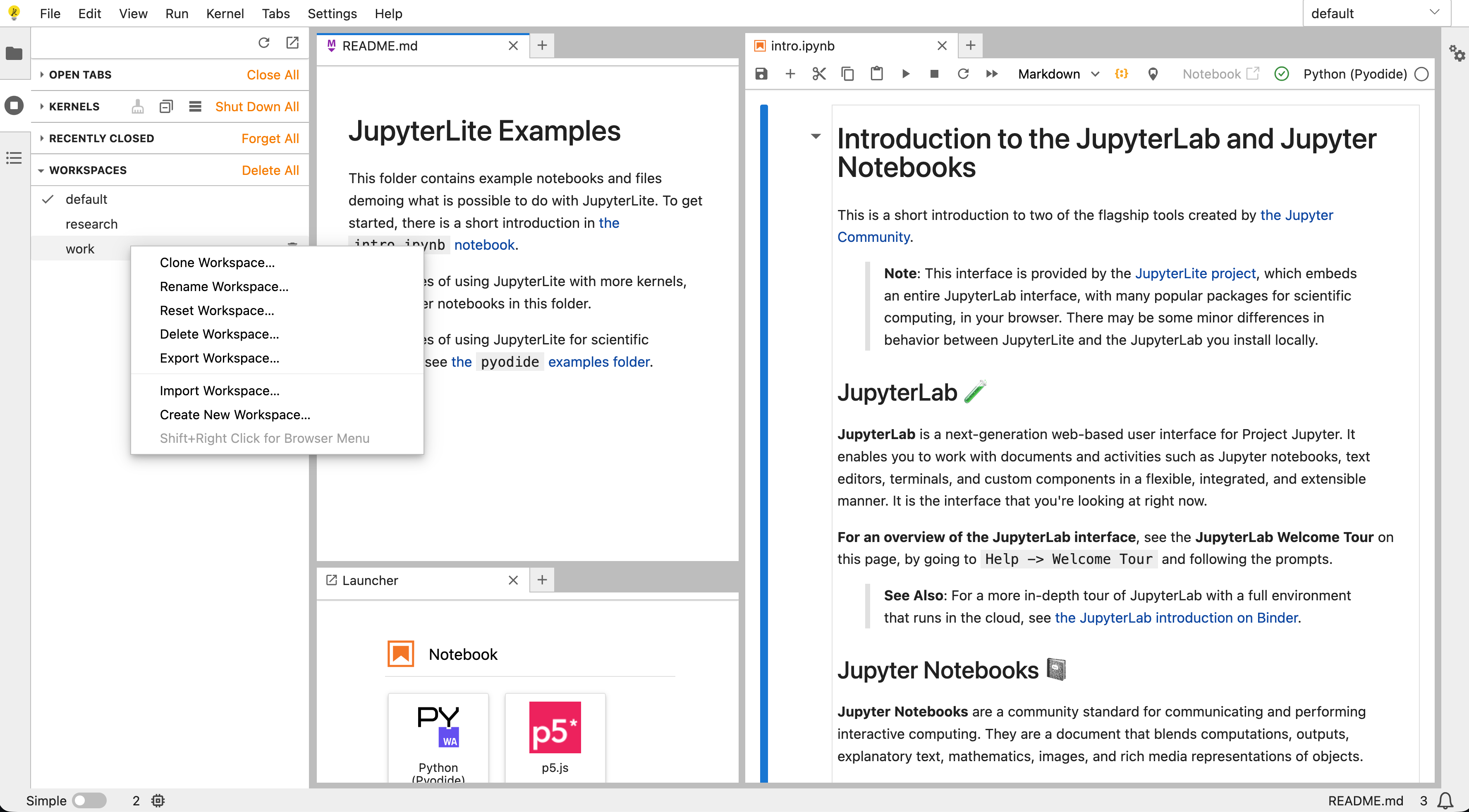
Task: Switch the Simple mode toggle on
Action: point(89,800)
